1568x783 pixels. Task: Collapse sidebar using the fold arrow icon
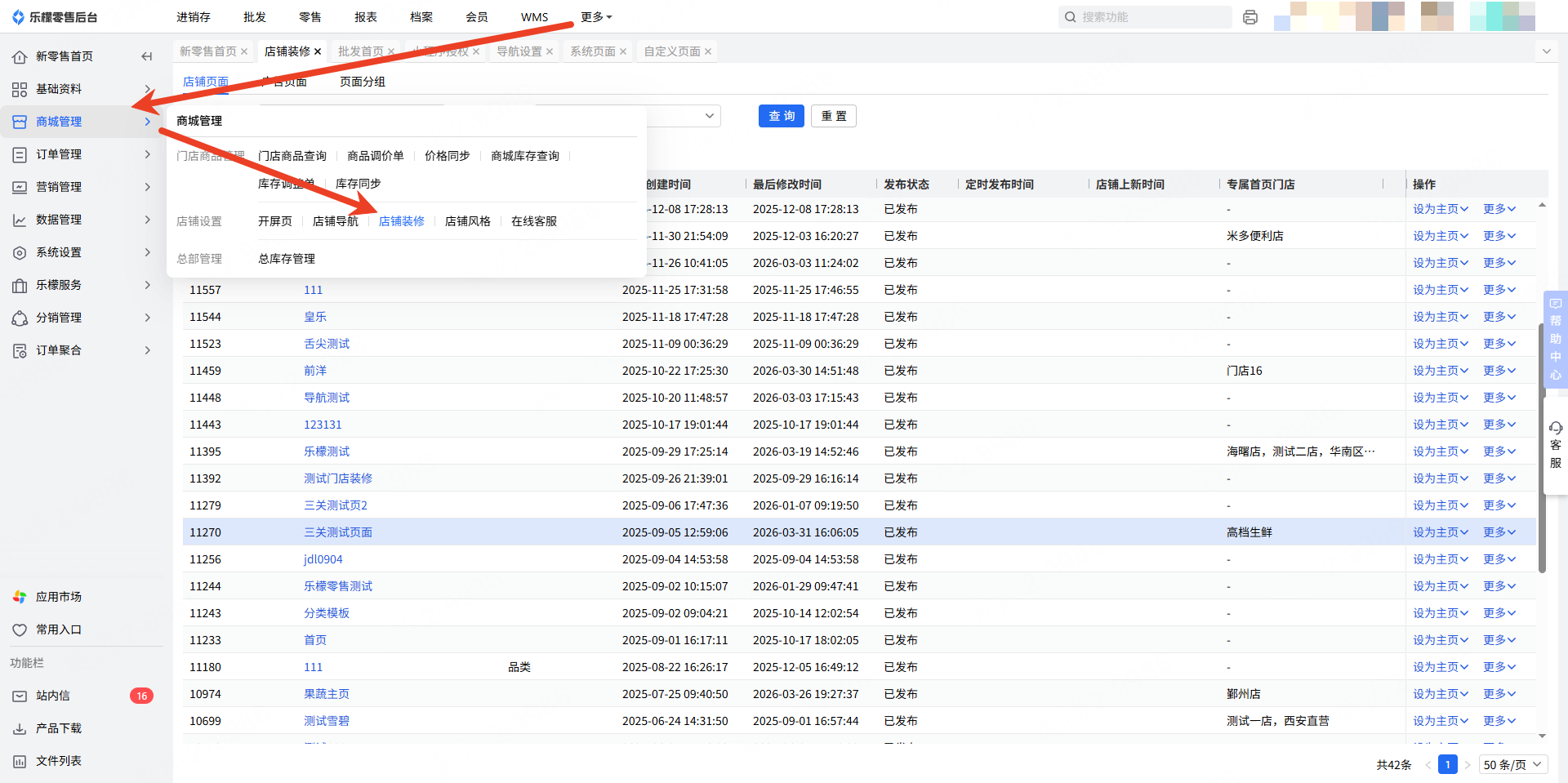click(x=147, y=56)
